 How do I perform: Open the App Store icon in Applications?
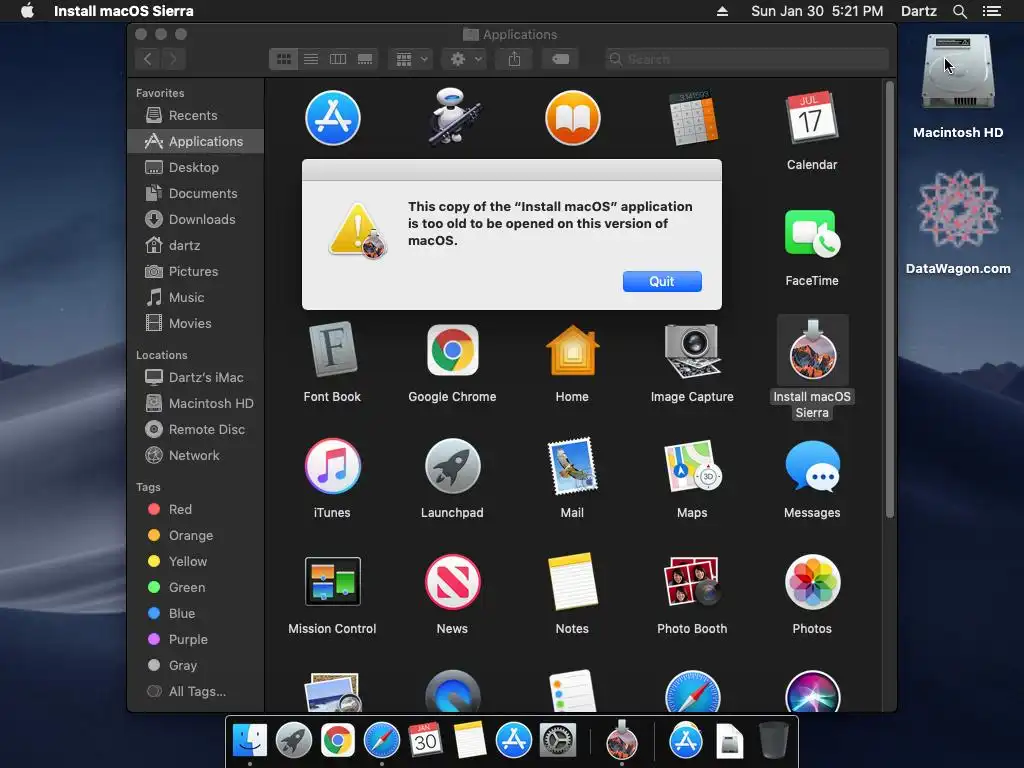(332, 118)
